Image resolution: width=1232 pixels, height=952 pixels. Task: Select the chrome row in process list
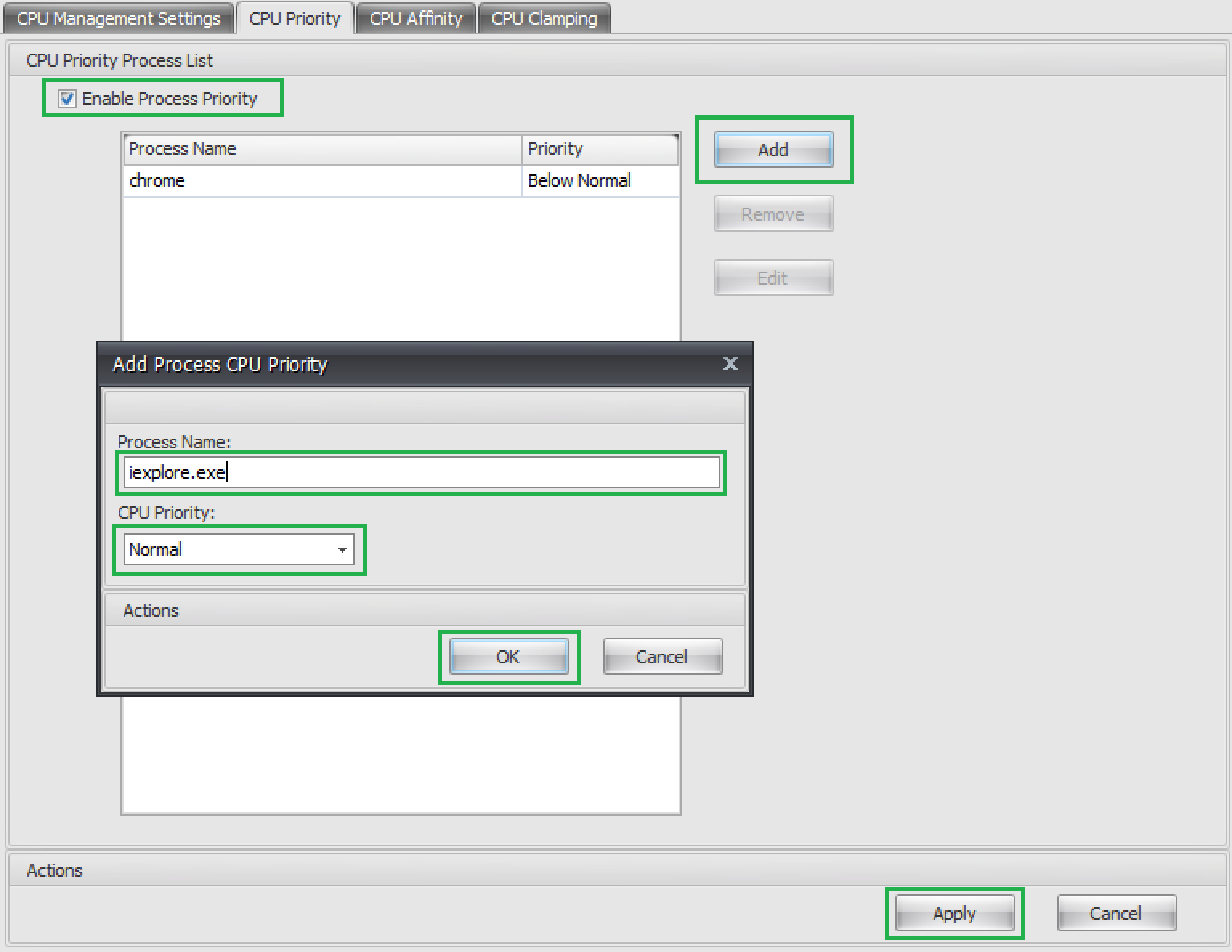(321, 181)
